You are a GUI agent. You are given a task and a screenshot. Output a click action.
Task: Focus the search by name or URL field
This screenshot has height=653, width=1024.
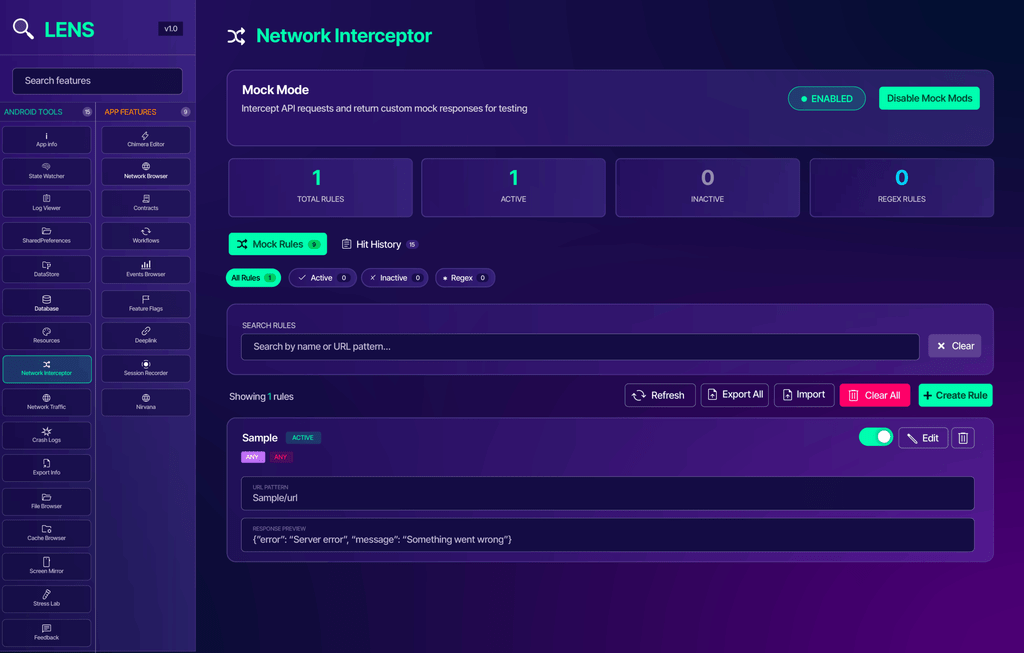[x=580, y=347]
